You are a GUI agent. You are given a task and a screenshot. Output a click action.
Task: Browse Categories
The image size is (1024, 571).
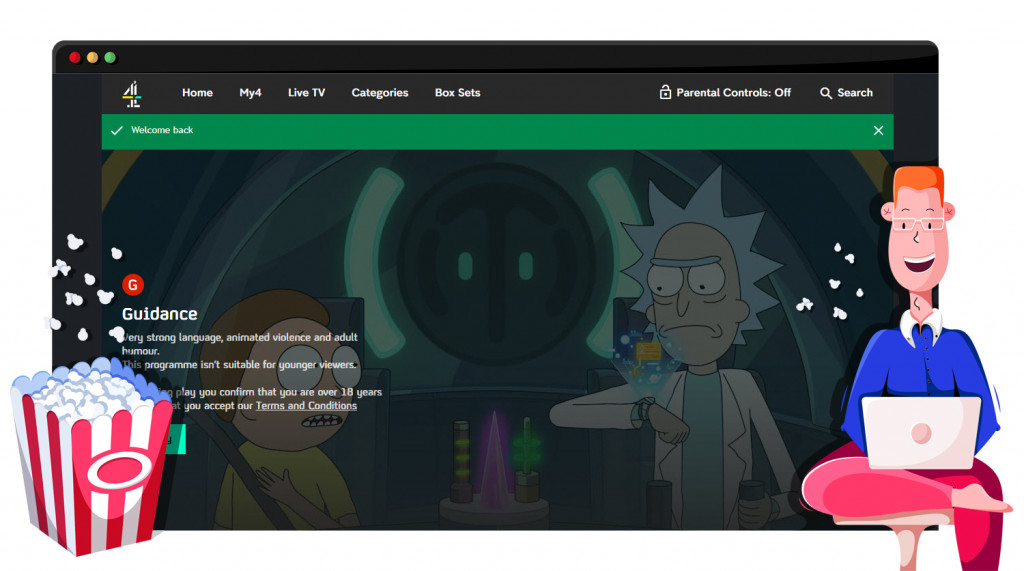[x=379, y=93]
